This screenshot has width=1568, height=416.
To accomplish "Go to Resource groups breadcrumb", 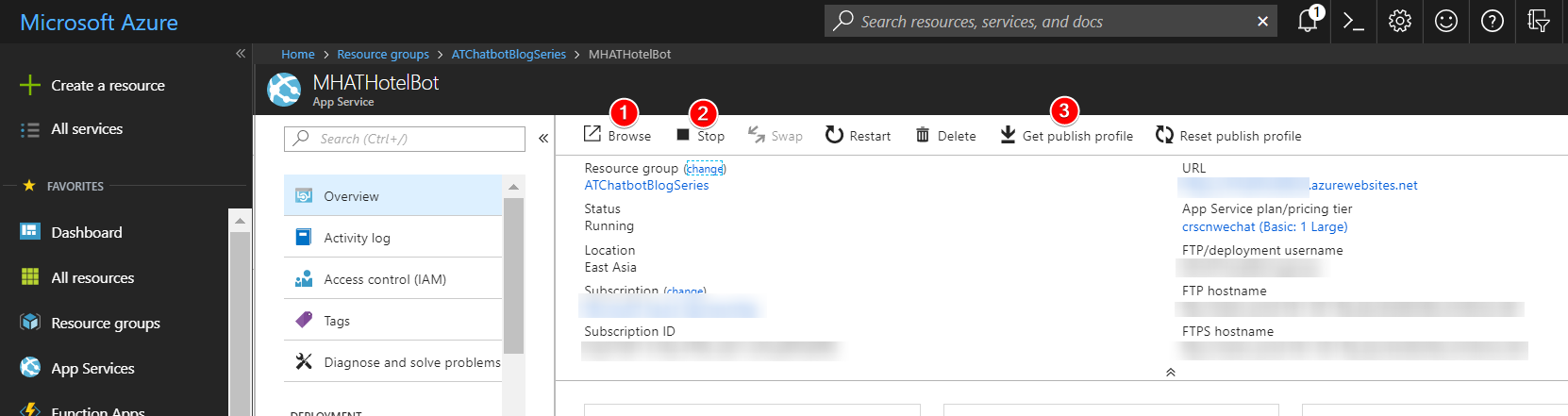I will pyautogui.click(x=383, y=55).
